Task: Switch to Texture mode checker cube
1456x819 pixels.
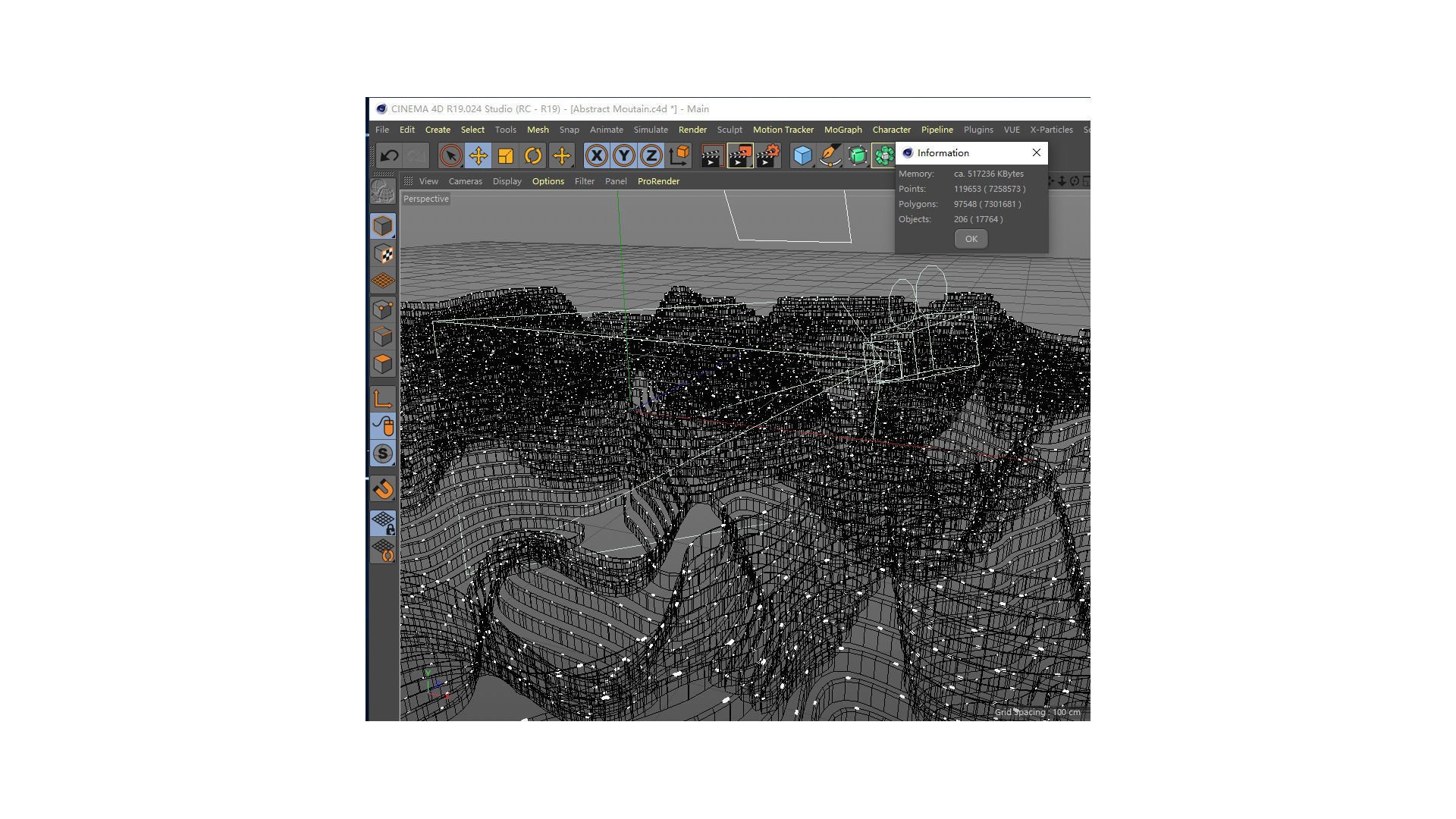Action: click(383, 254)
